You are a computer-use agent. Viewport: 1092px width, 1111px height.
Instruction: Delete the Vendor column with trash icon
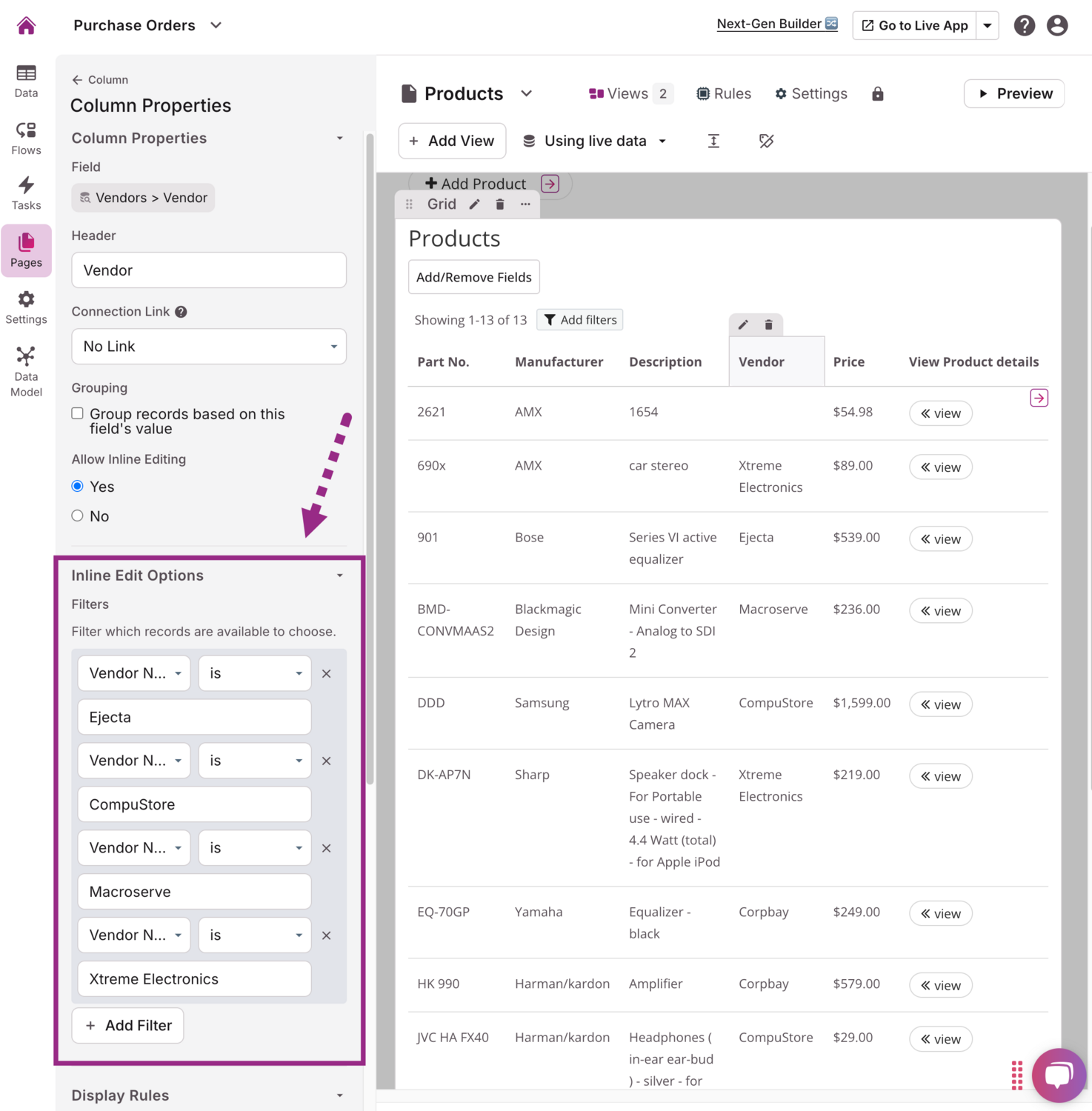pos(769,324)
